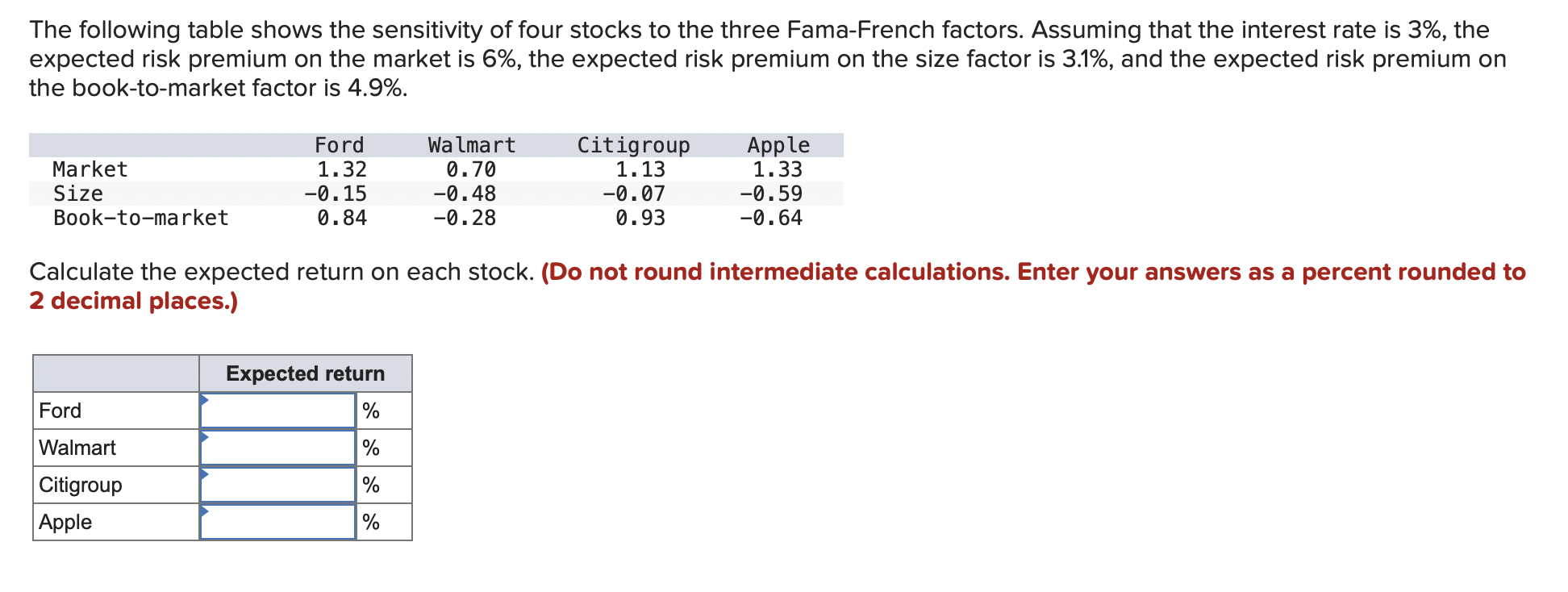Image resolution: width=1568 pixels, height=592 pixels.
Task: Select the percent sign after Ford's answer box
Action: tap(372, 411)
